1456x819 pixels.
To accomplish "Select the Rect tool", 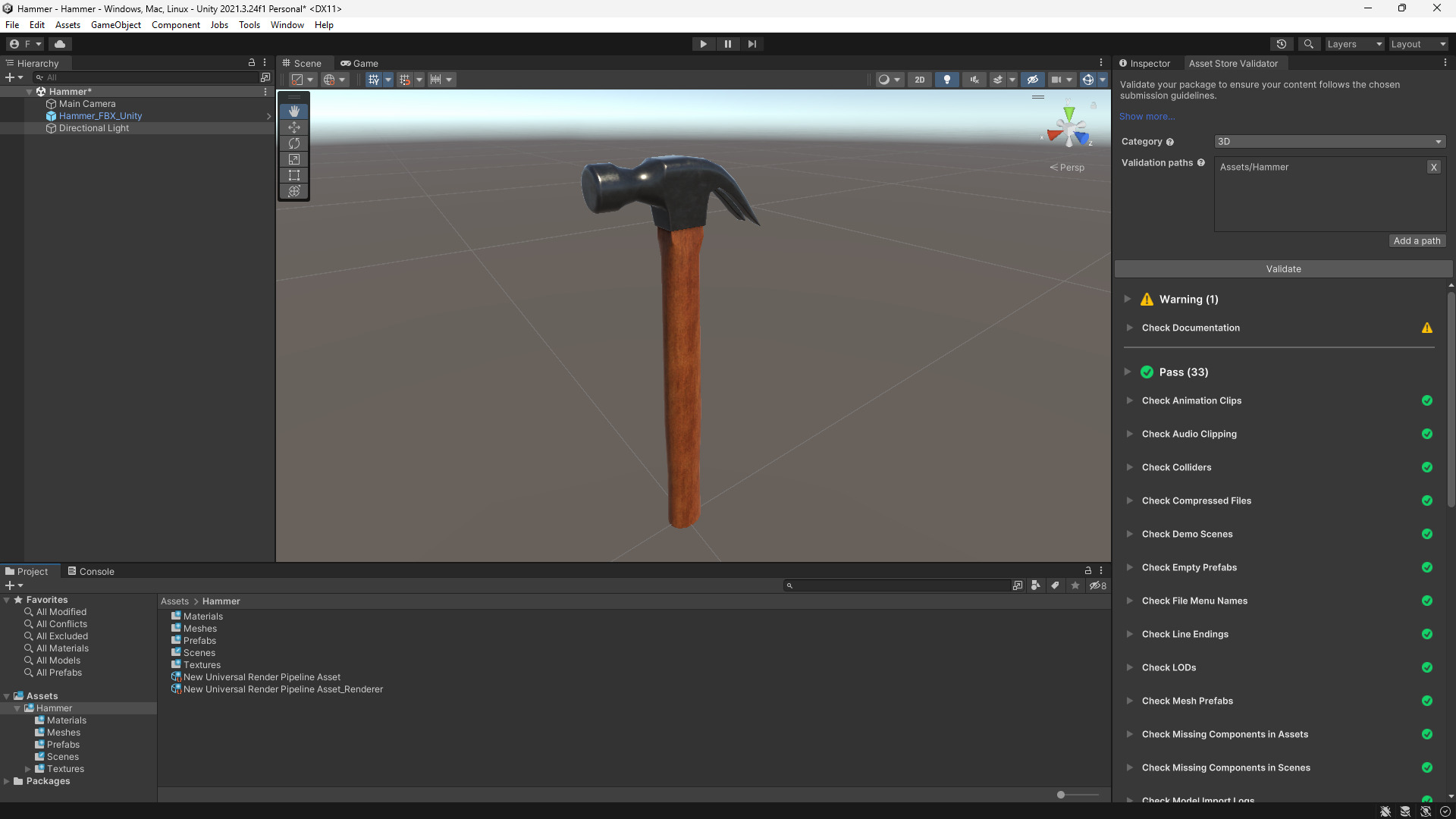I will (x=294, y=175).
